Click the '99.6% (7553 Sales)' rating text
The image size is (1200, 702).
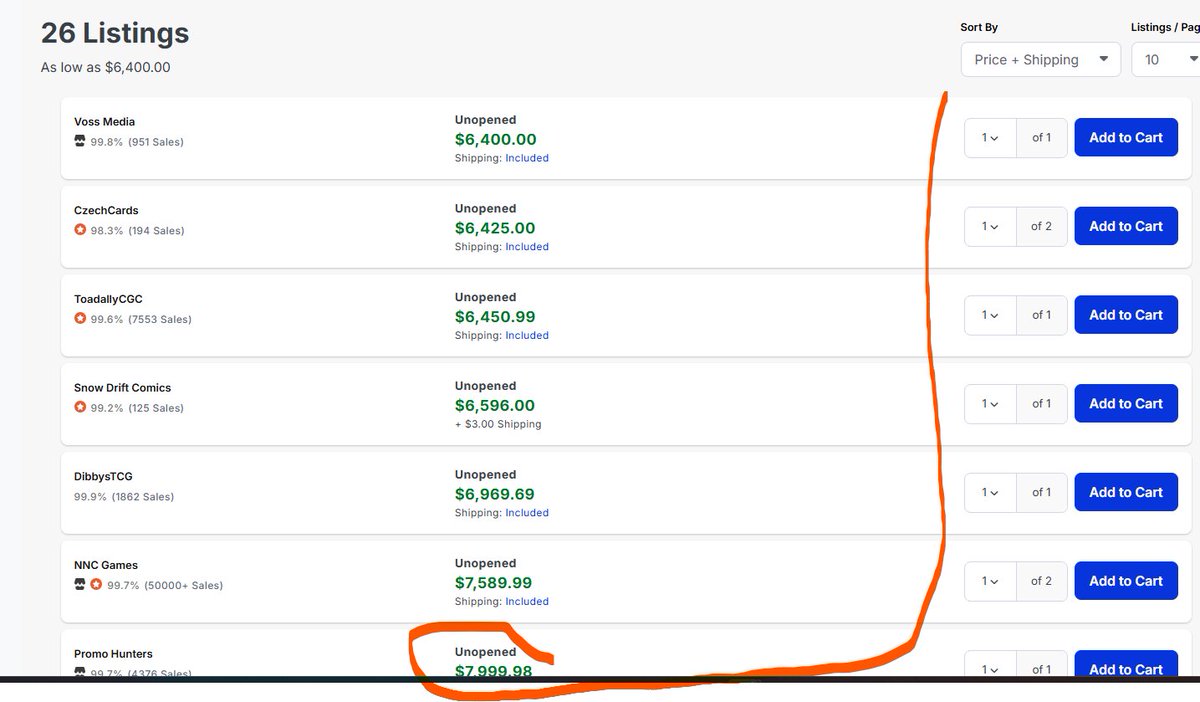141,319
